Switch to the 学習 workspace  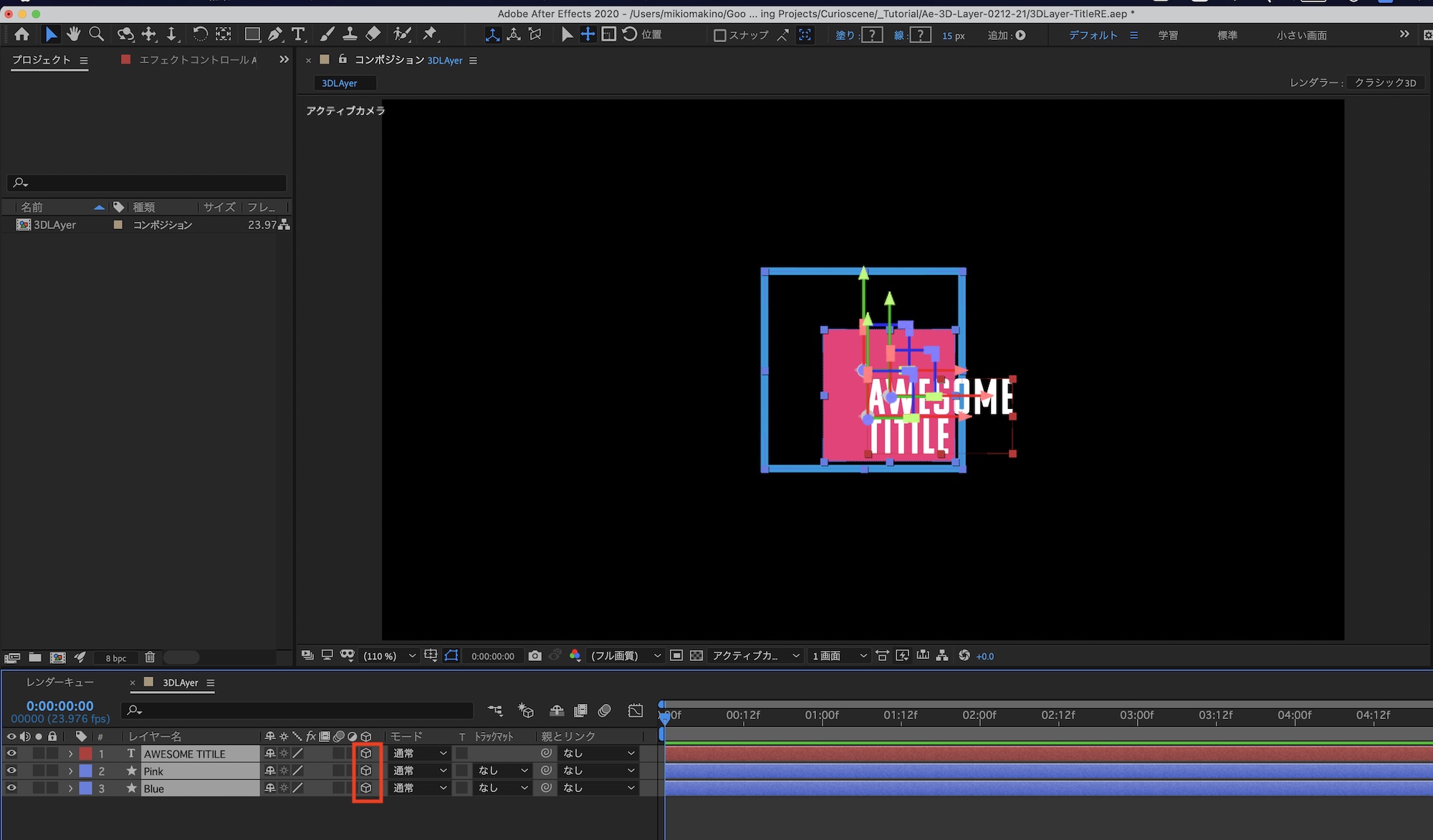pyautogui.click(x=1168, y=35)
